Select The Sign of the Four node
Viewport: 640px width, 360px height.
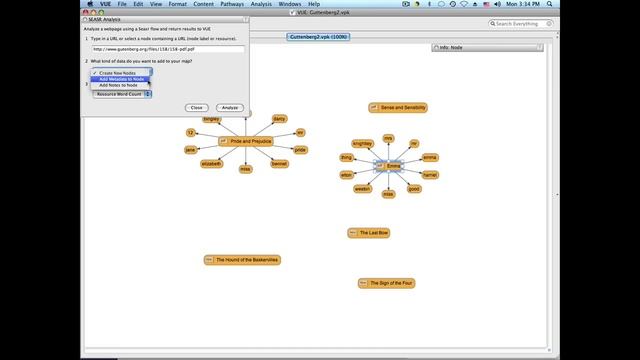[387, 283]
